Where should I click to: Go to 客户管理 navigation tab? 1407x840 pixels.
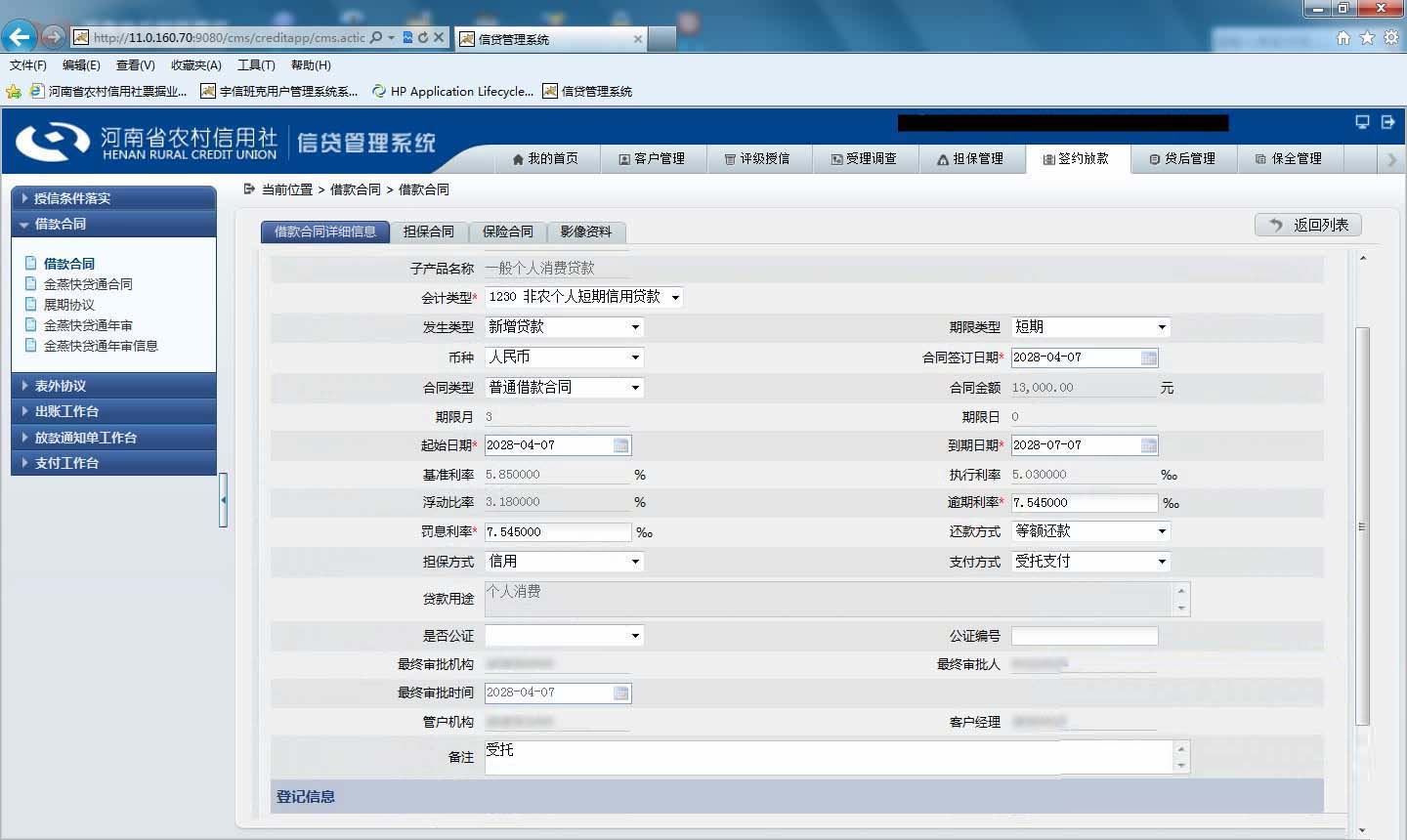653,158
